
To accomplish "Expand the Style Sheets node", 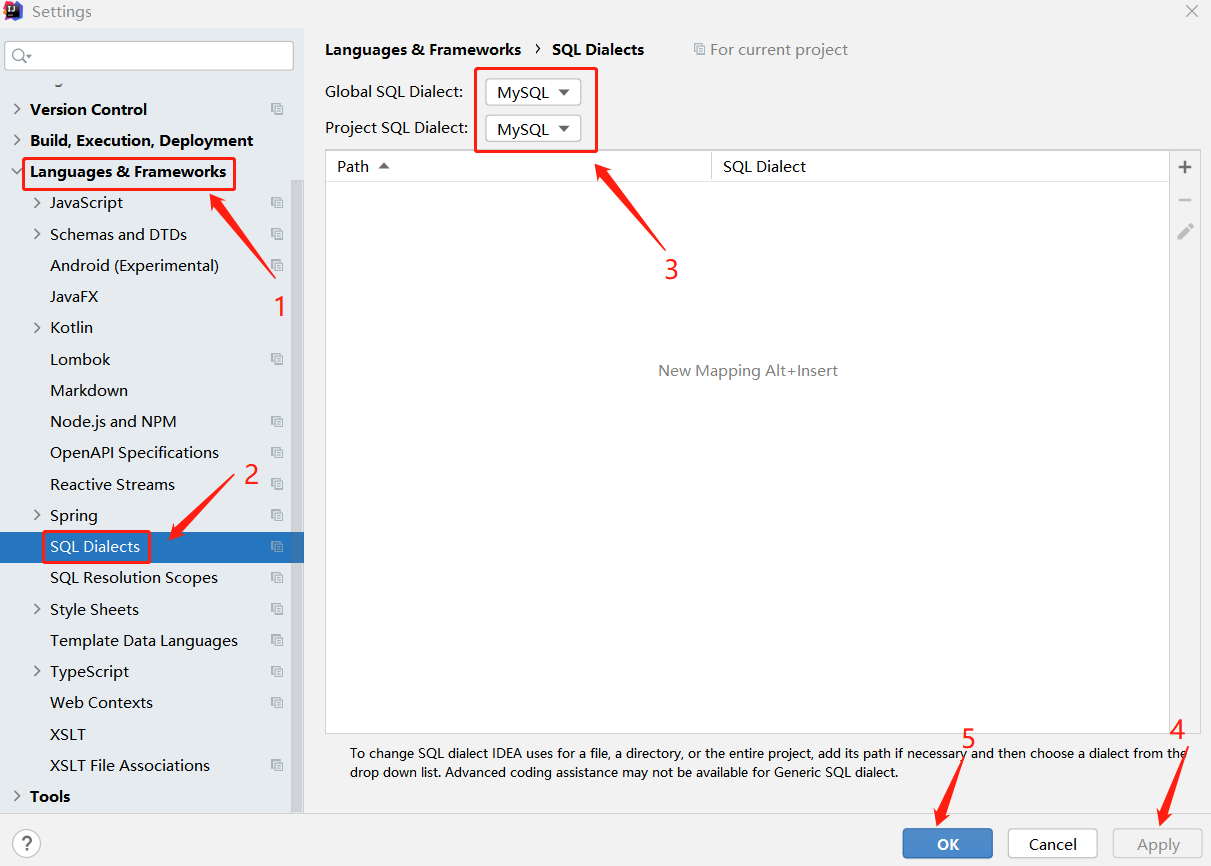I will coord(37,610).
